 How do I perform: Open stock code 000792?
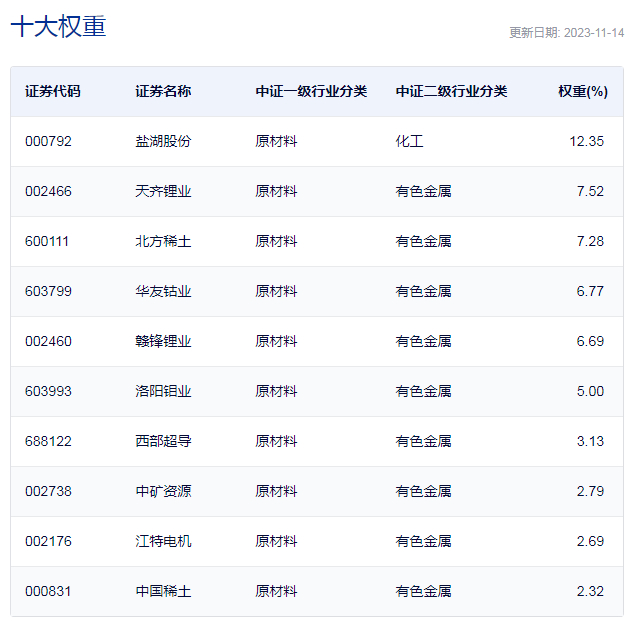(x=48, y=141)
